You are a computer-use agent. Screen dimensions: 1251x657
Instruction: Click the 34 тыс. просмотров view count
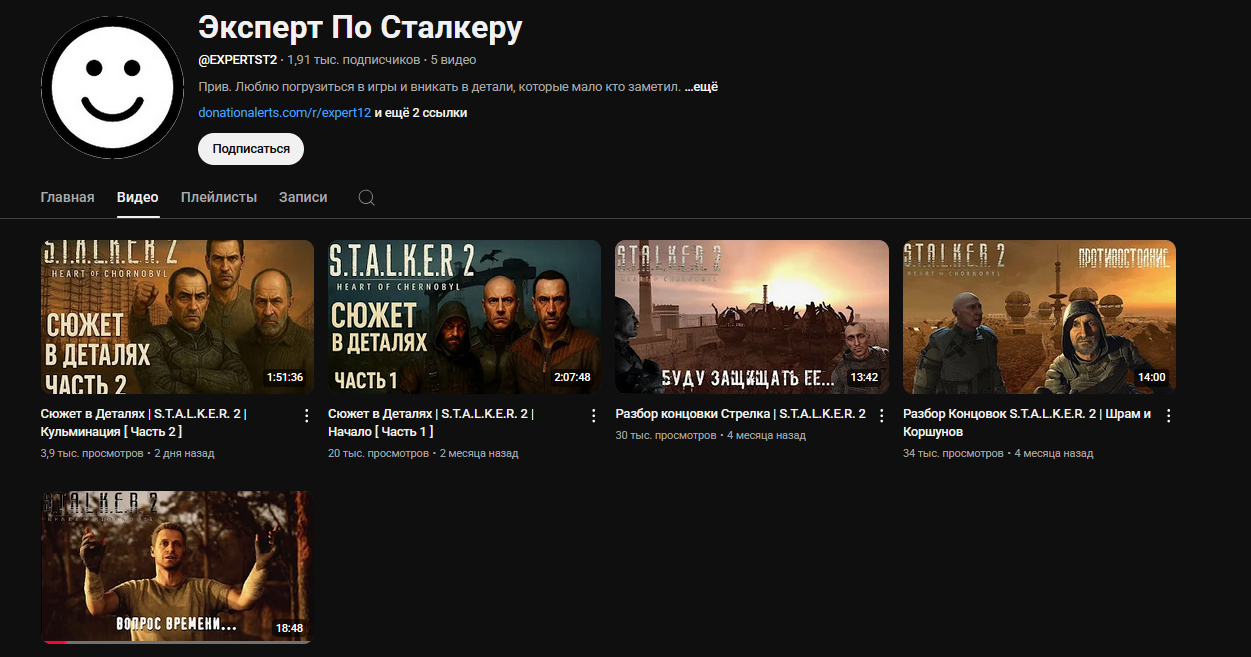pos(953,453)
